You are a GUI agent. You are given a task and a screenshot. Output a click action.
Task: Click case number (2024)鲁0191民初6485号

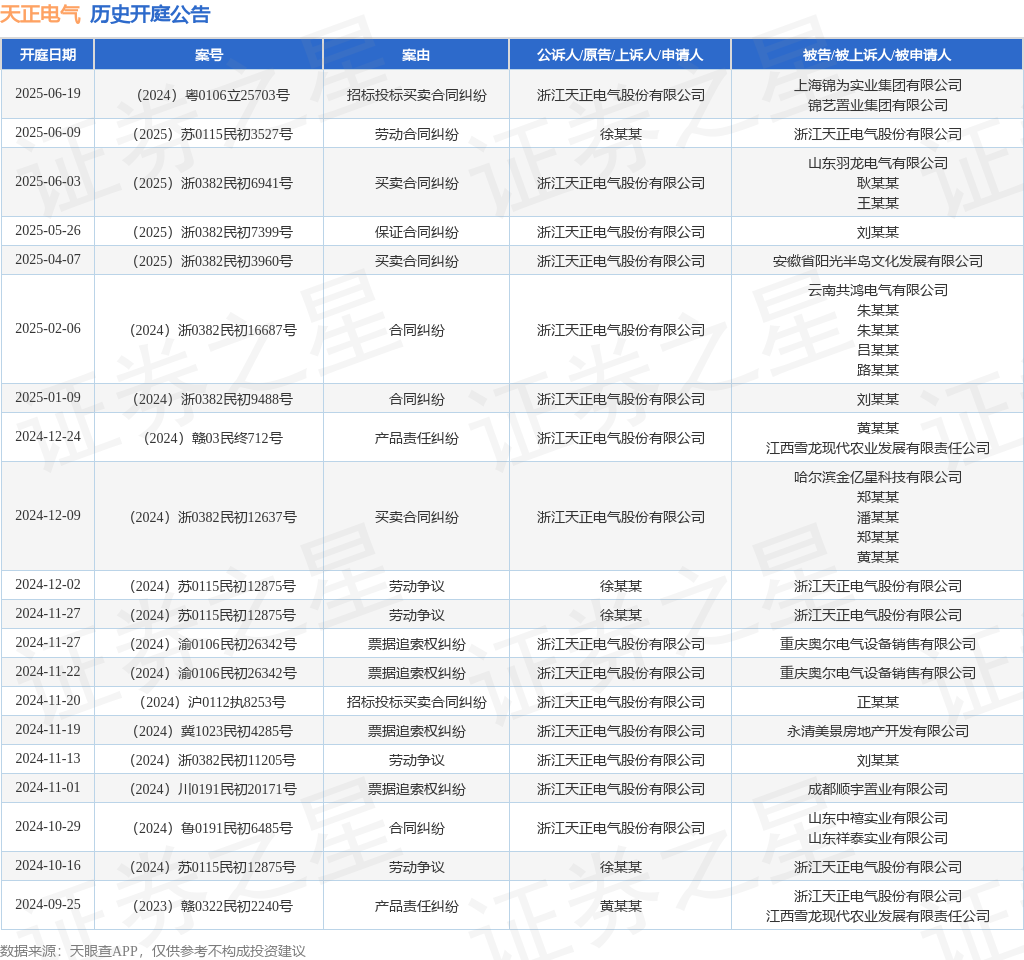click(209, 828)
